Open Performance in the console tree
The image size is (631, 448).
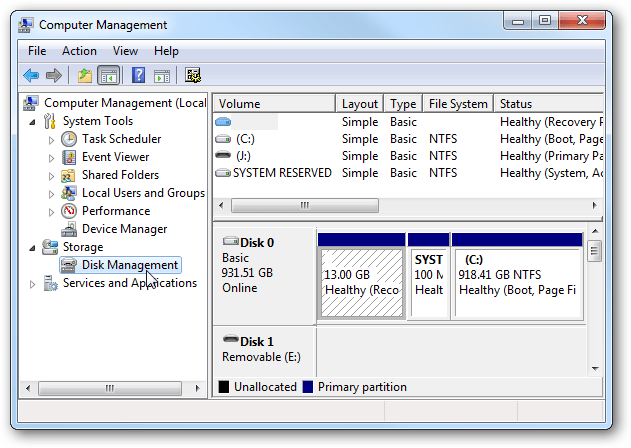click(116, 211)
